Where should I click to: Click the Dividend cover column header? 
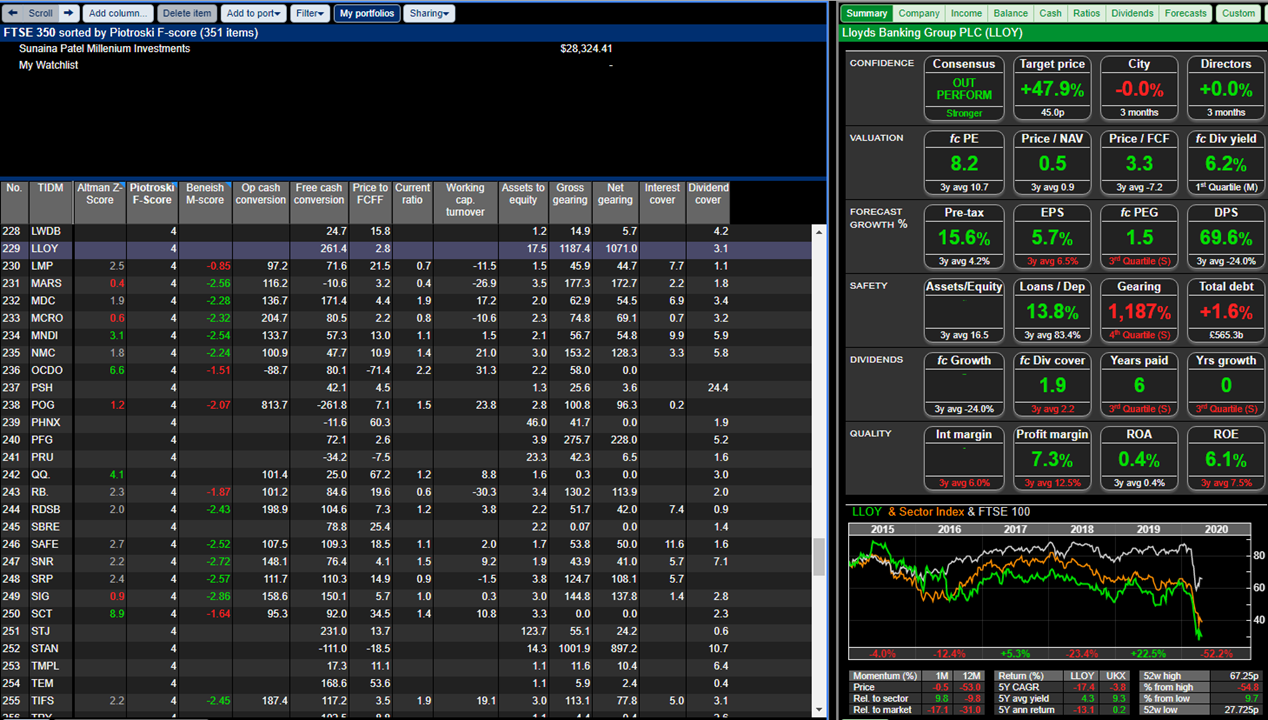tap(708, 201)
